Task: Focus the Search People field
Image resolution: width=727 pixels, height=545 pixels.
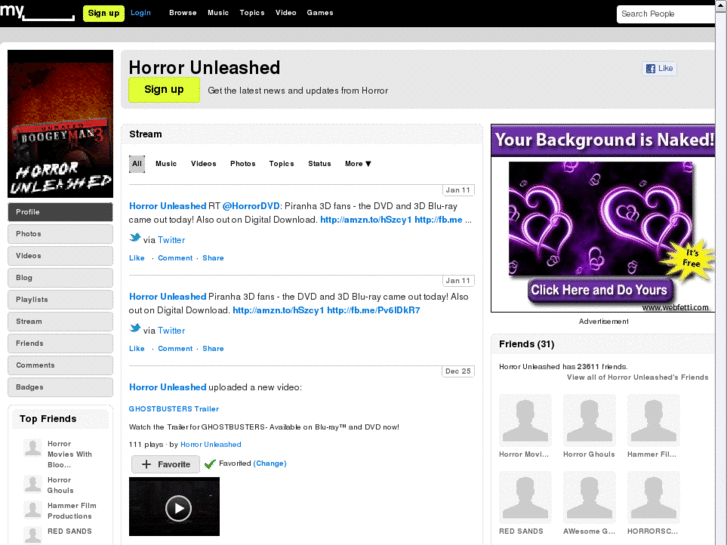Action: [x=666, y=14]
